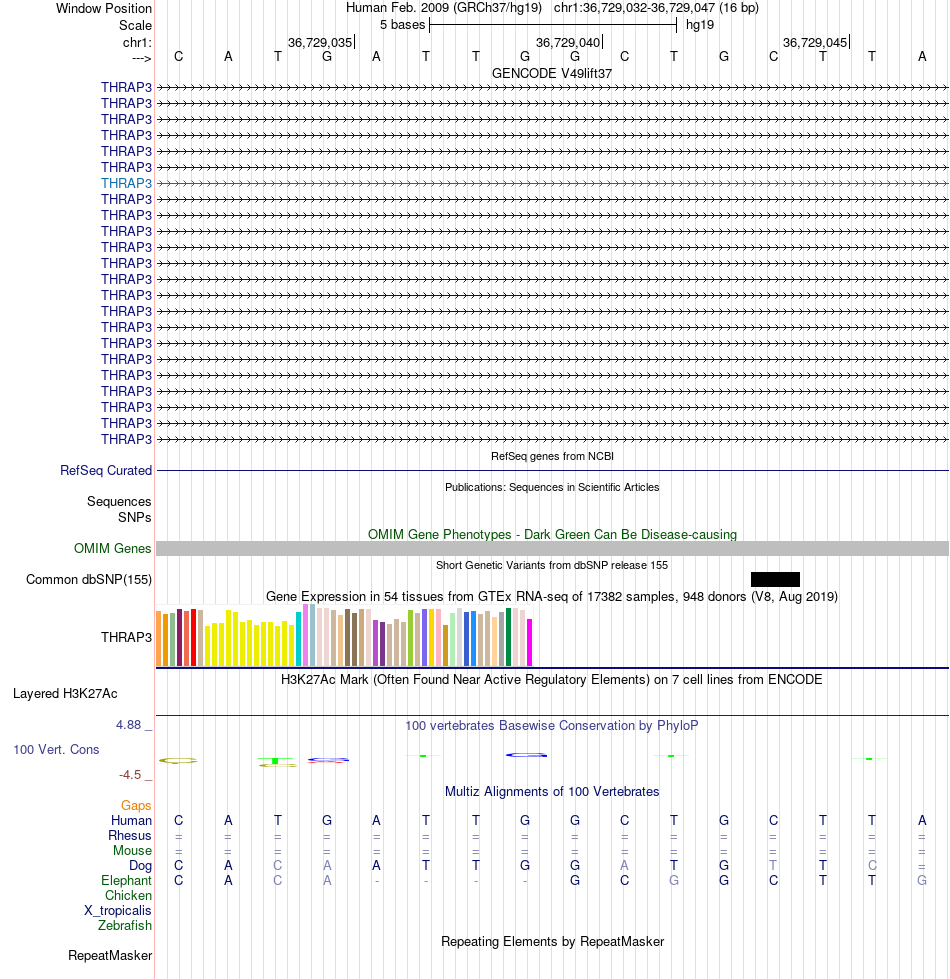Open the 'RefSeq genes from NCBI' title
Viewport: 950px width, 979px height.
[552, 456]
